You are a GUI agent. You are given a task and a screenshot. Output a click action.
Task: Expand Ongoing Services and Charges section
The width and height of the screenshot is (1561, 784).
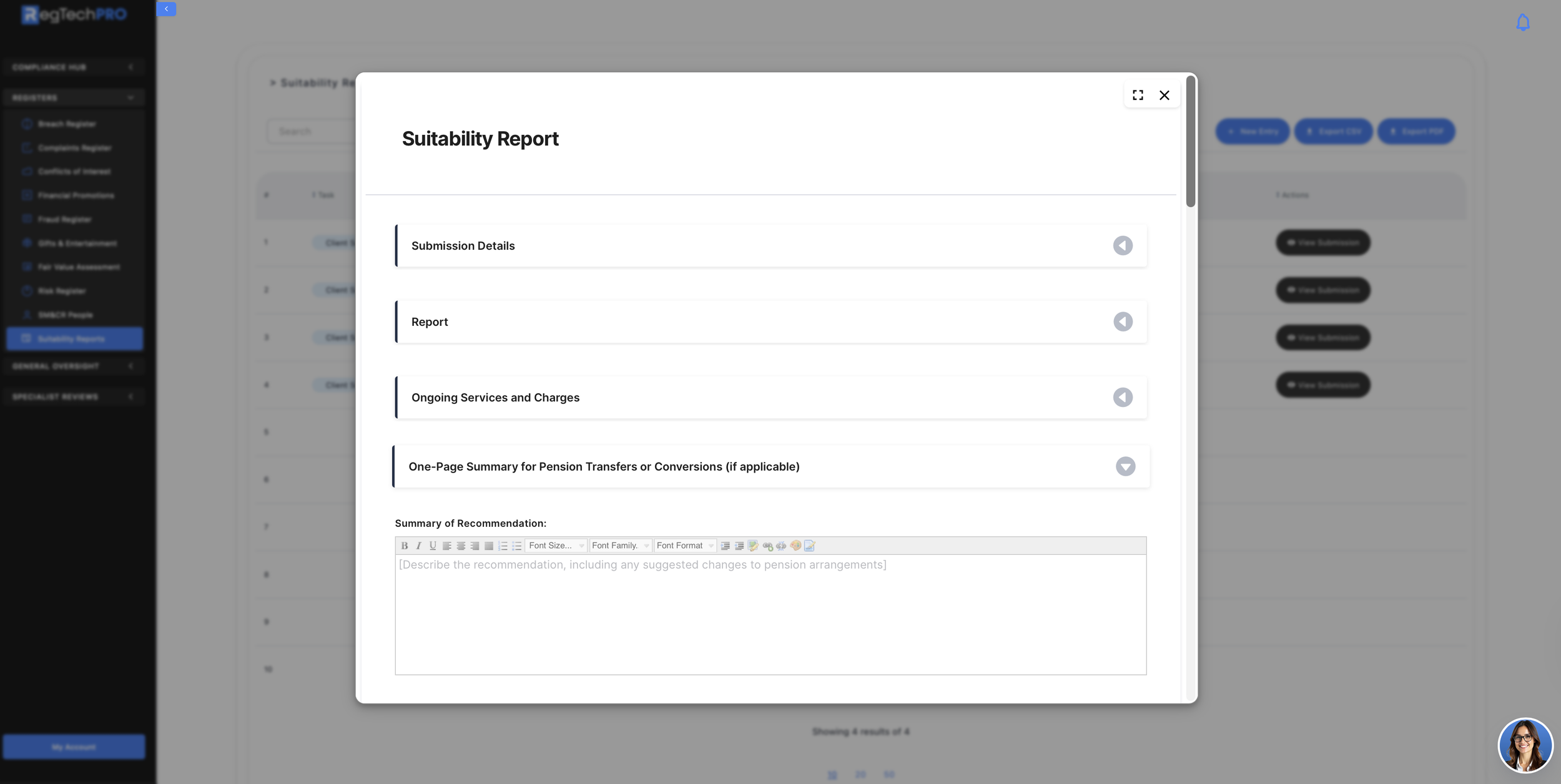1123,398
